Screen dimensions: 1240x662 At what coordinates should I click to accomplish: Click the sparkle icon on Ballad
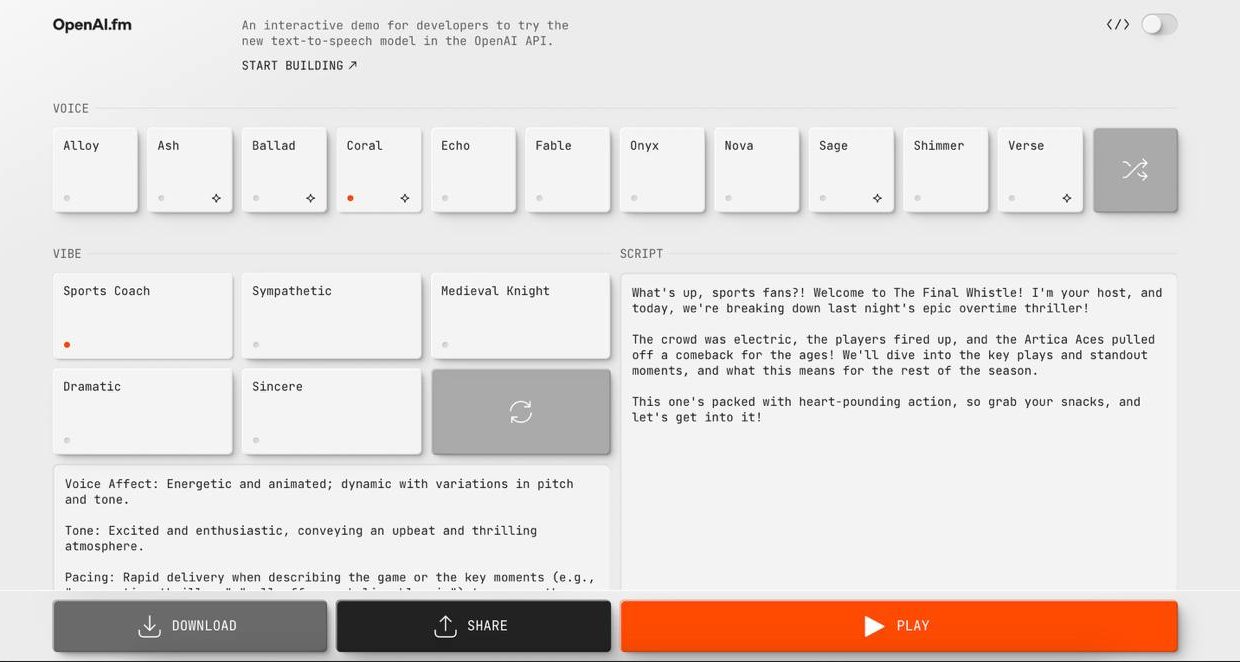(310, 198)
